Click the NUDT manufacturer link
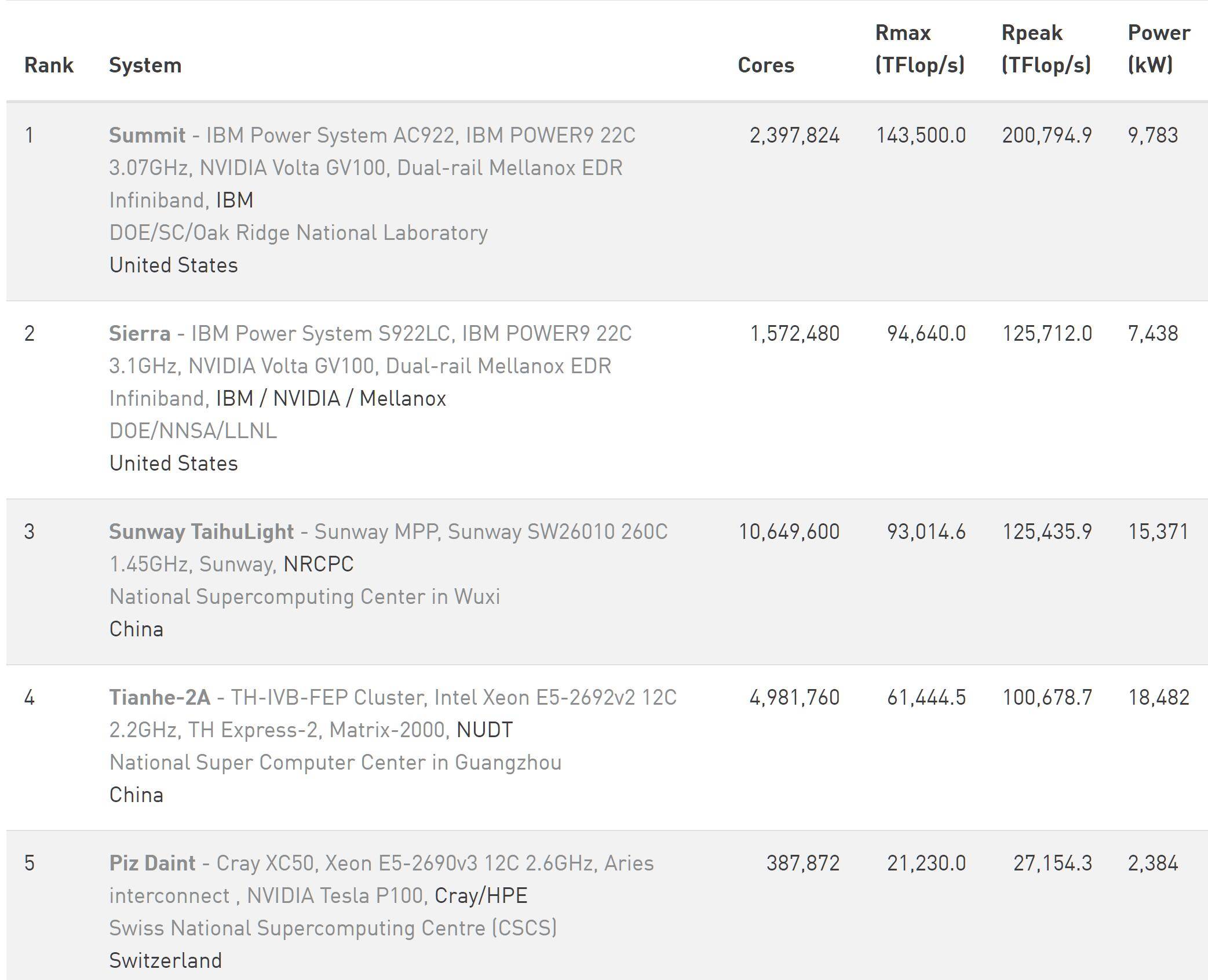This screenshot has height=980, width=1208. point(484,730)
